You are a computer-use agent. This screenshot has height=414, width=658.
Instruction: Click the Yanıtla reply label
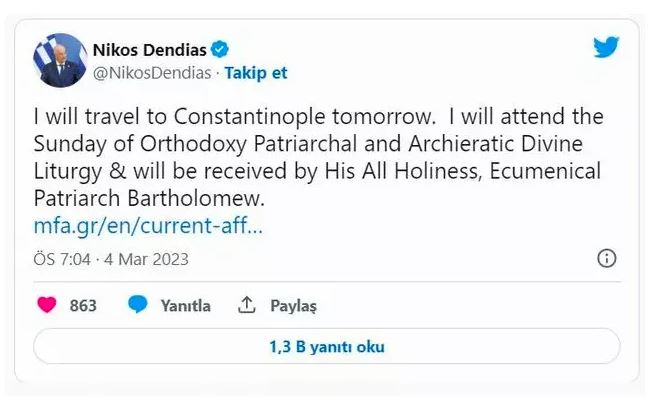click(185, 306)
